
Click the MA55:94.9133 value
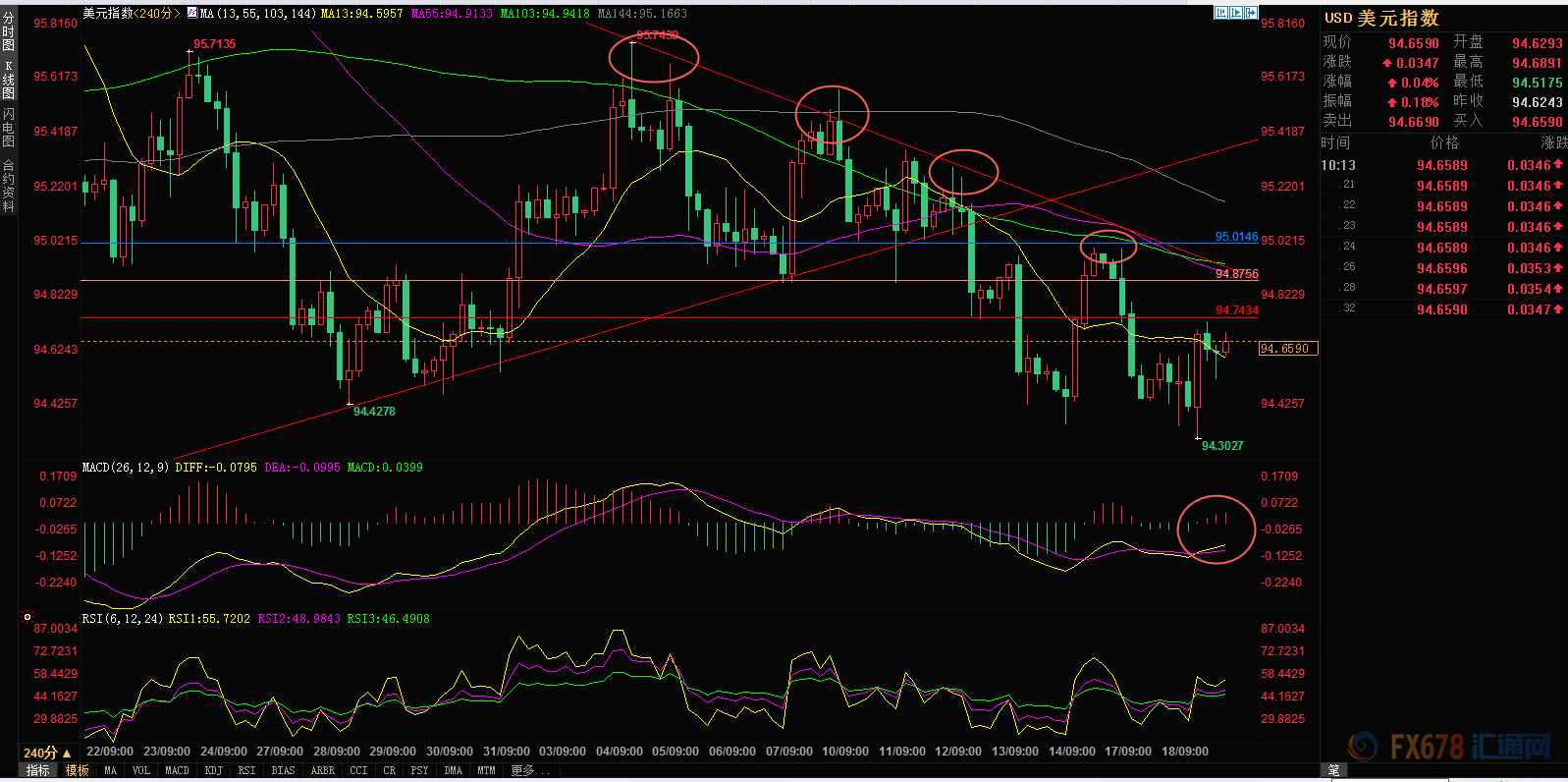[452, 14]
